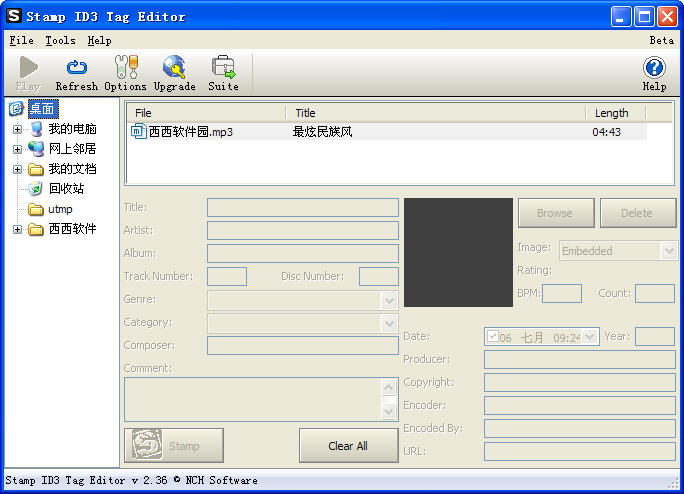Open the Date picker dropdown arrow
Image resolution: width=684 pixels, height=494 pixels.
[590, 336]
